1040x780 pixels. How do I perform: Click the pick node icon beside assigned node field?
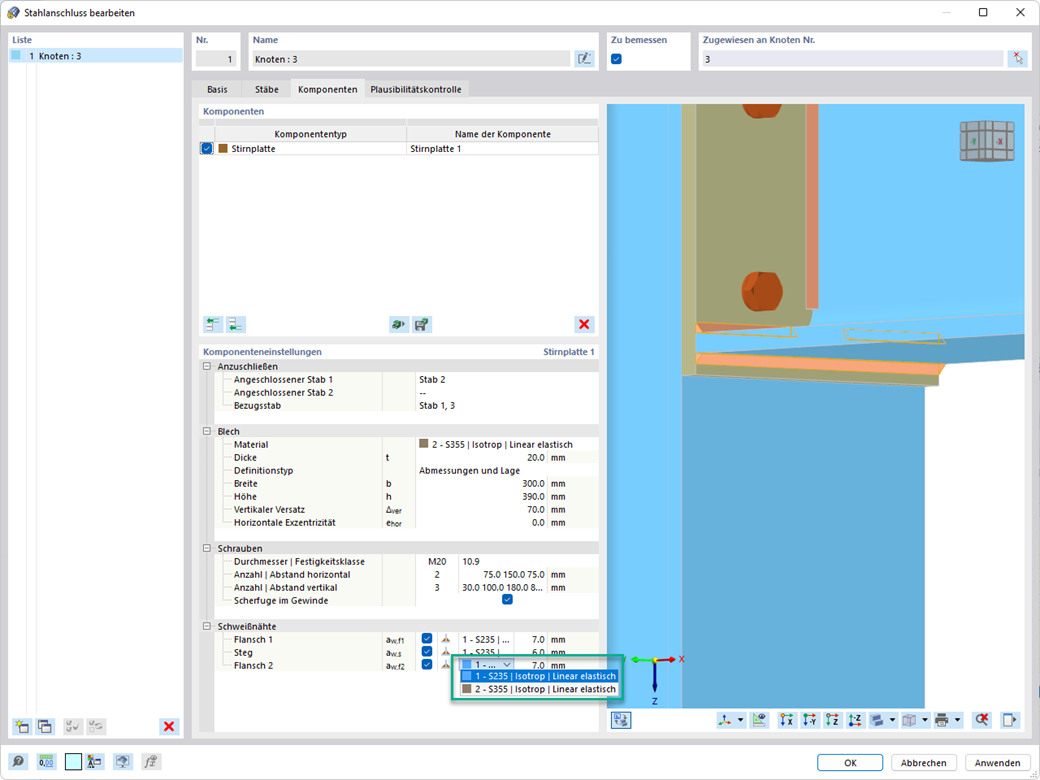tap(1017, 59)
